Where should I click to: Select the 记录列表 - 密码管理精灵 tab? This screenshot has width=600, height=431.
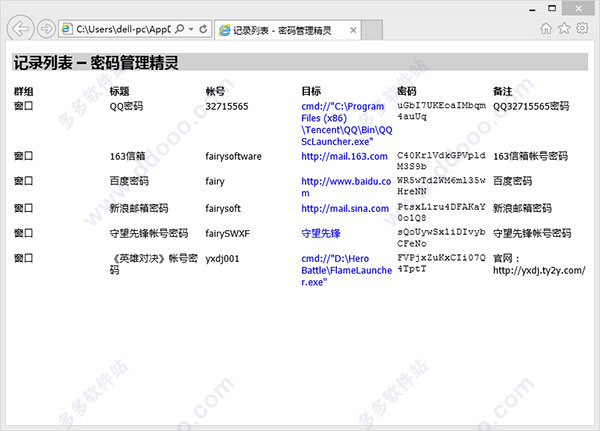pos(288,30)
